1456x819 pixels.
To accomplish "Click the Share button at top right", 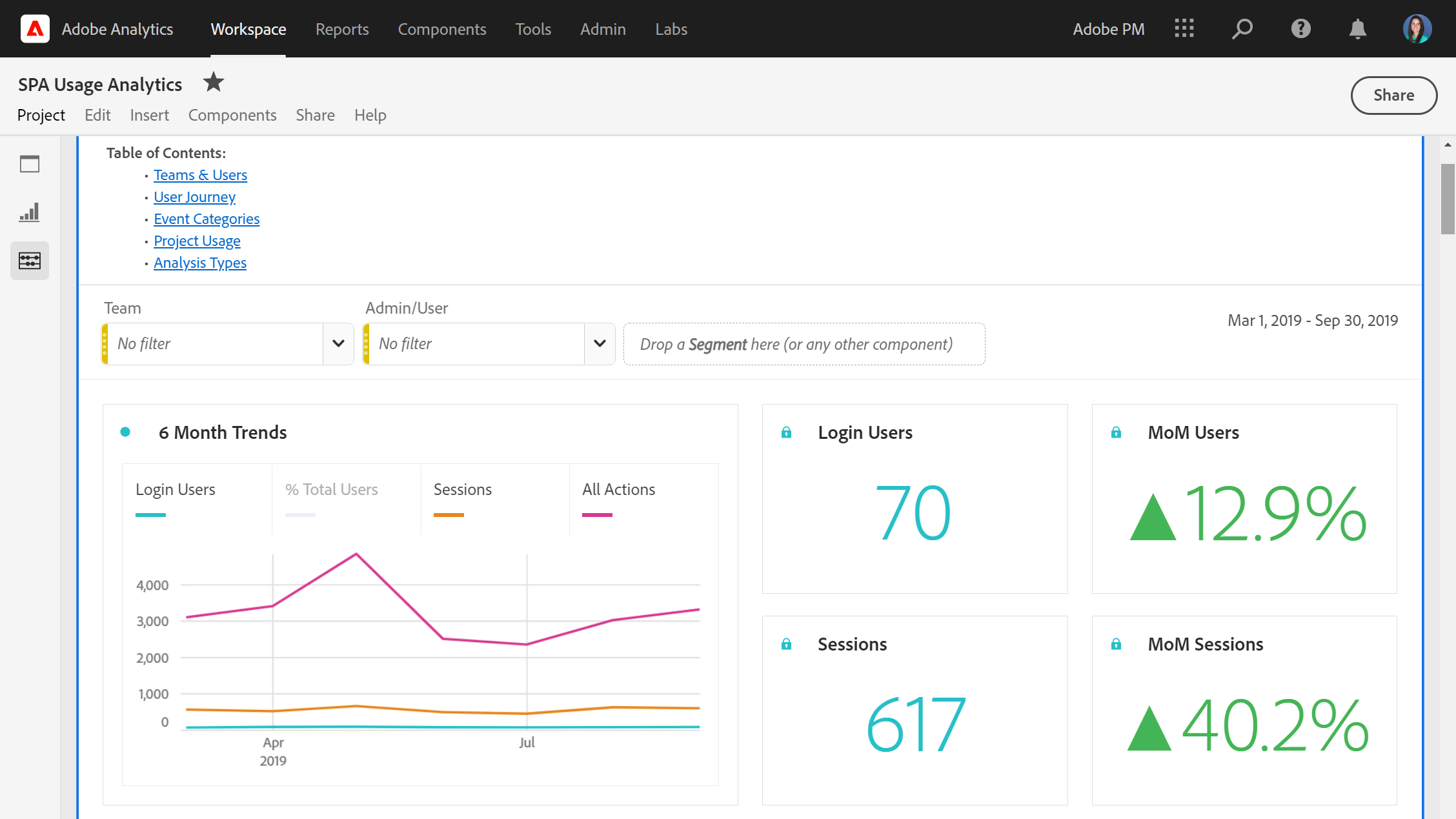I will coord(1393,96).
